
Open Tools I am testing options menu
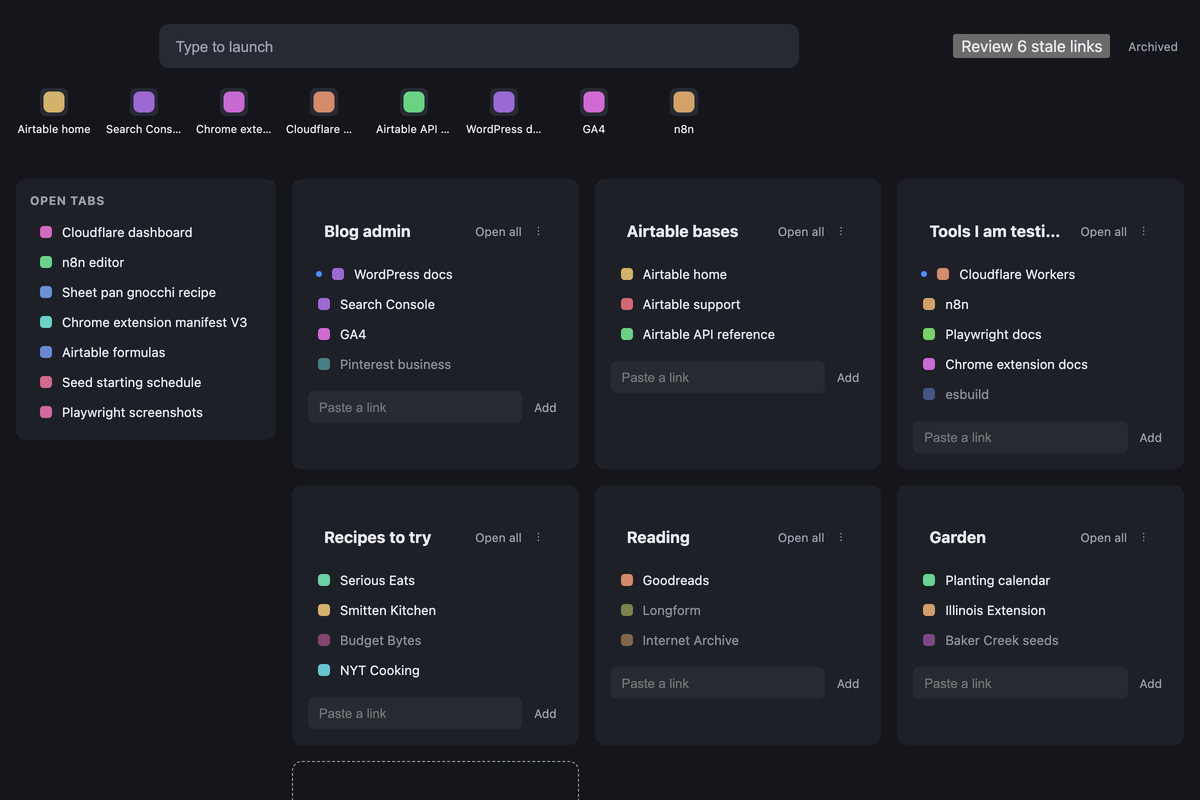(x=1144, y=232)
